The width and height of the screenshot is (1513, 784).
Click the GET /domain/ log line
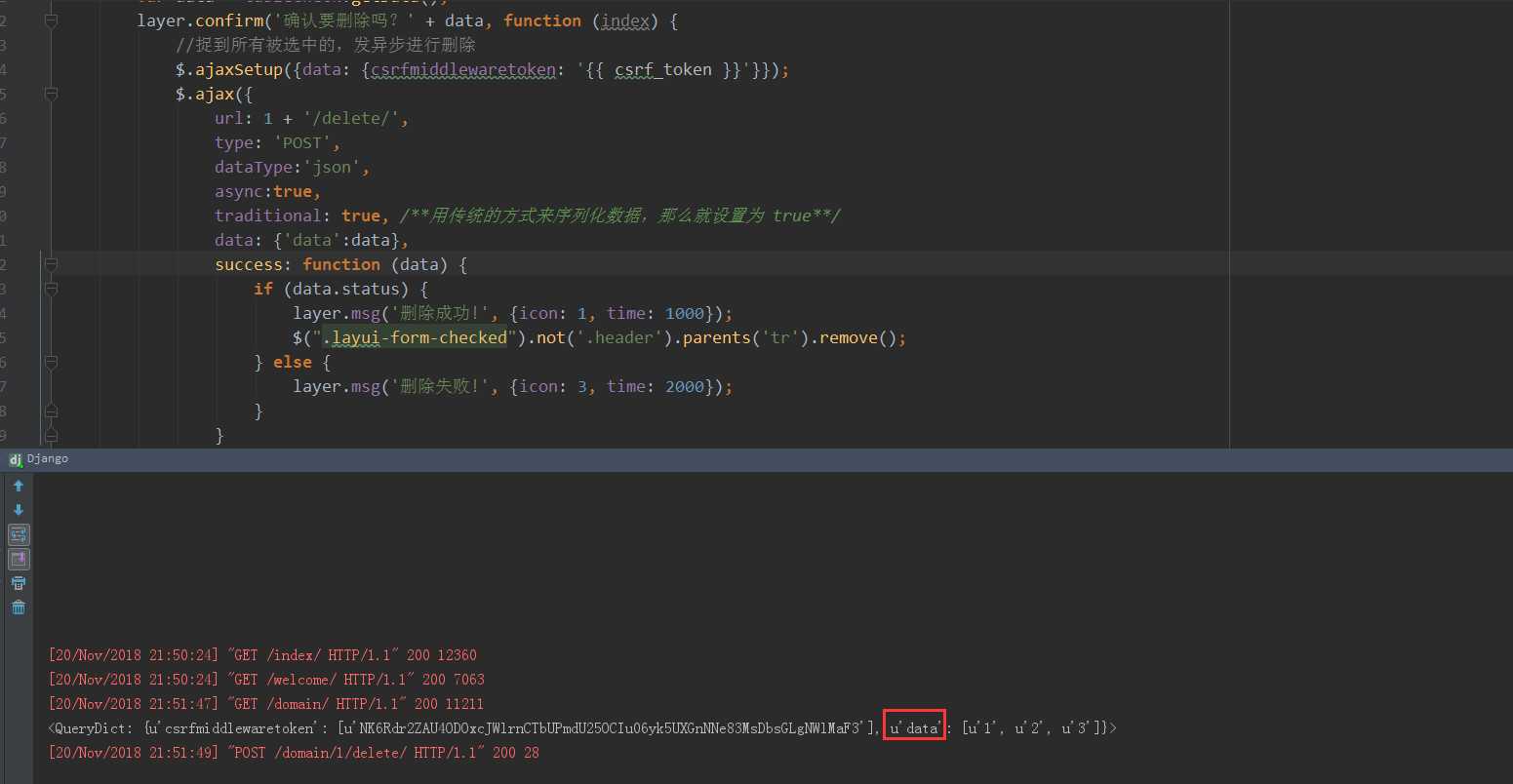pyautogui.click(x=265, y=704)
